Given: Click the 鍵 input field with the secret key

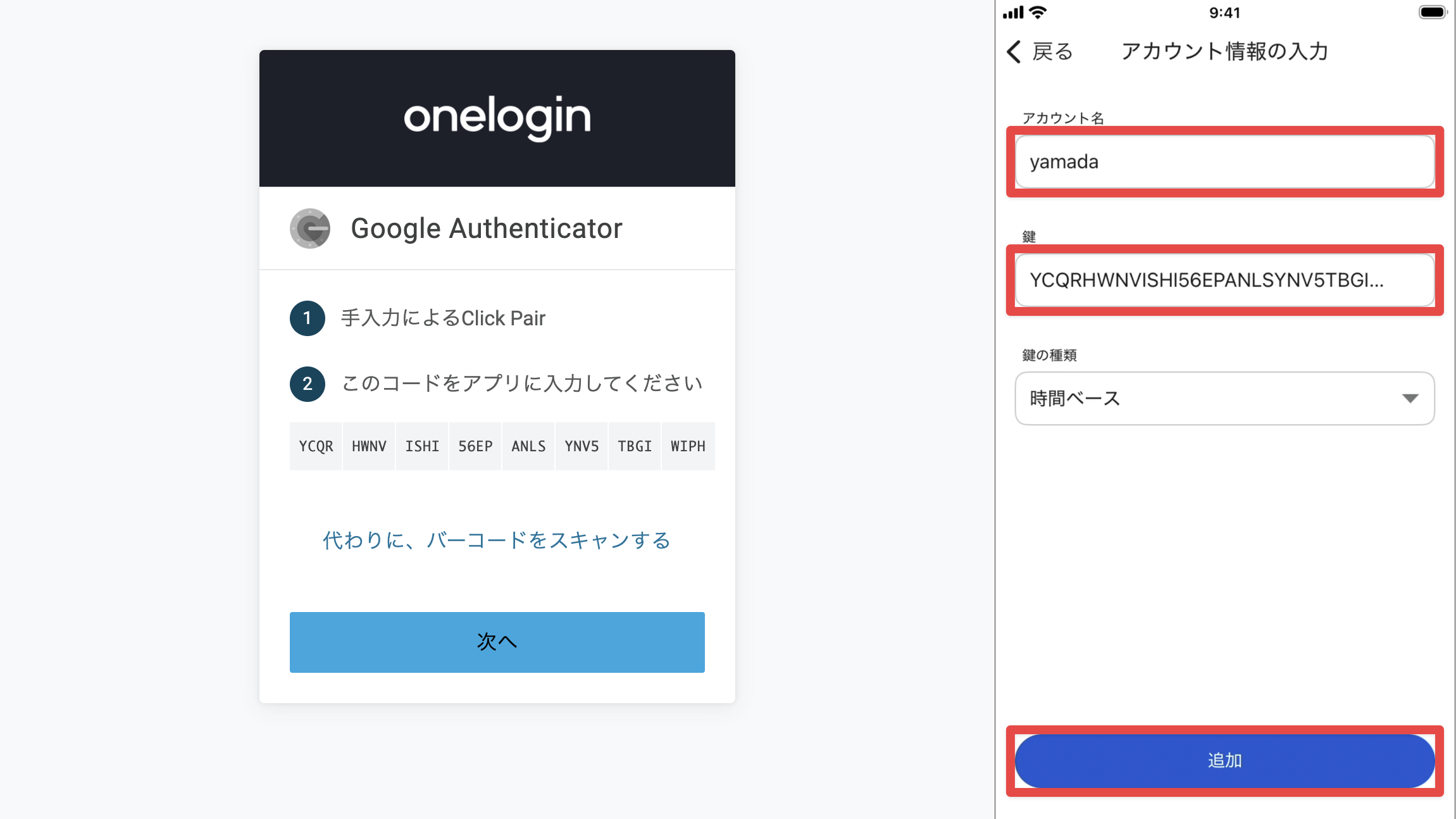Looking at the screenshot, I should coord(1224,280).
